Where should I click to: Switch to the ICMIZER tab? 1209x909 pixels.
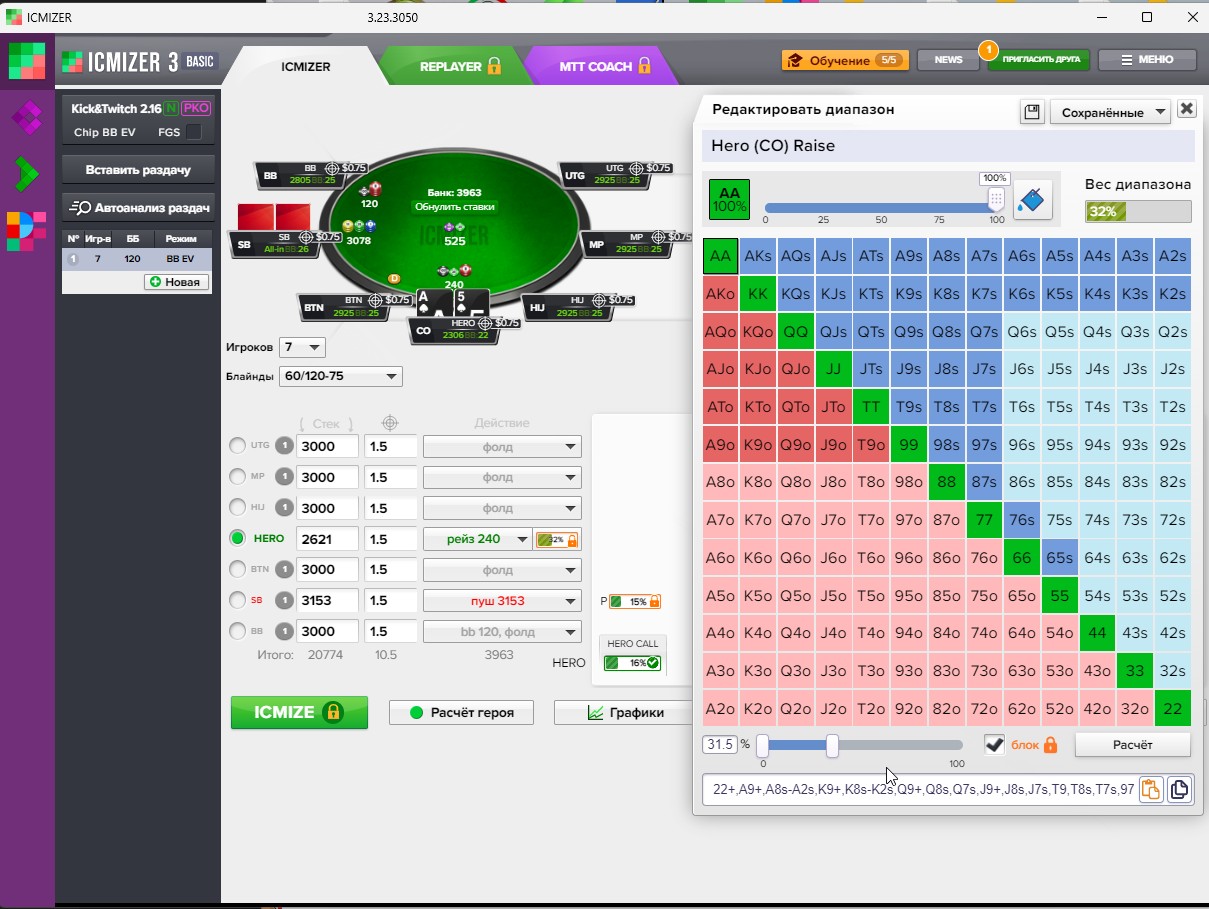point(305,67)
